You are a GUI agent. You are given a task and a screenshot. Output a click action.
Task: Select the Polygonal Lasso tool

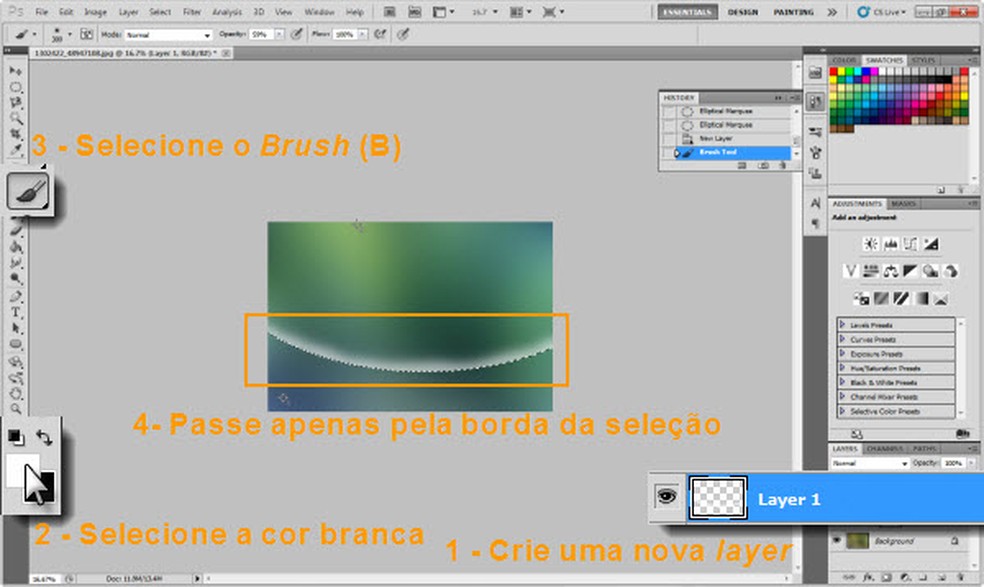(x=16, y=102)
